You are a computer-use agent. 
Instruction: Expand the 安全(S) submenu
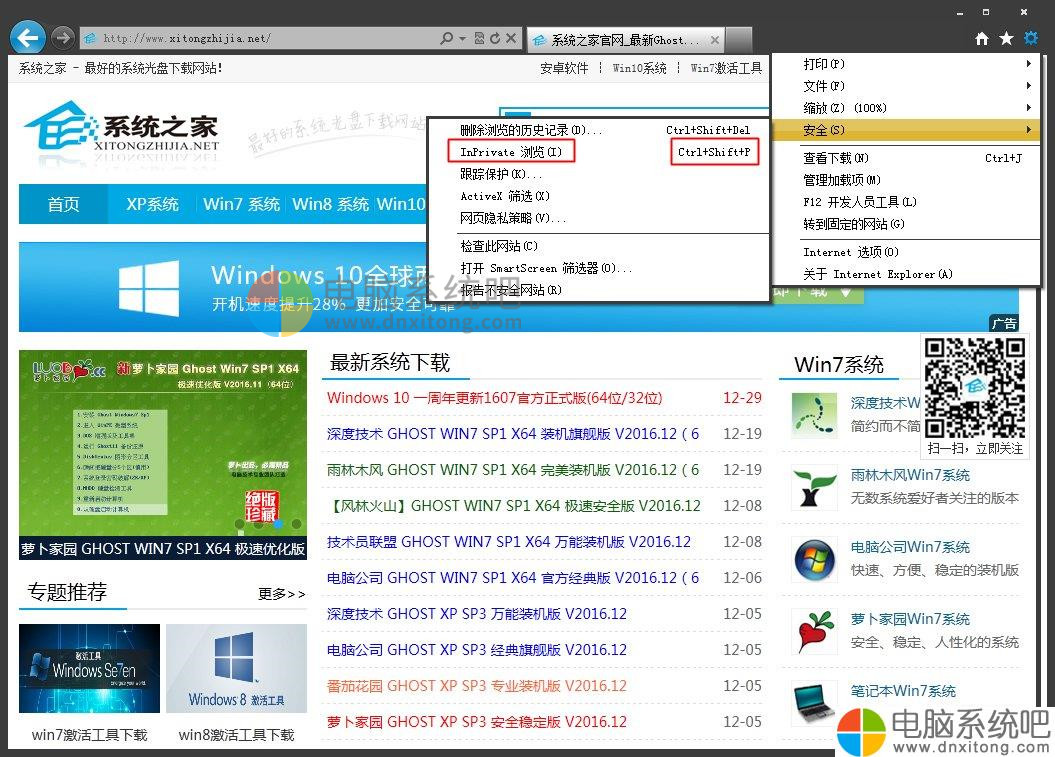click(x=907, y=130)
